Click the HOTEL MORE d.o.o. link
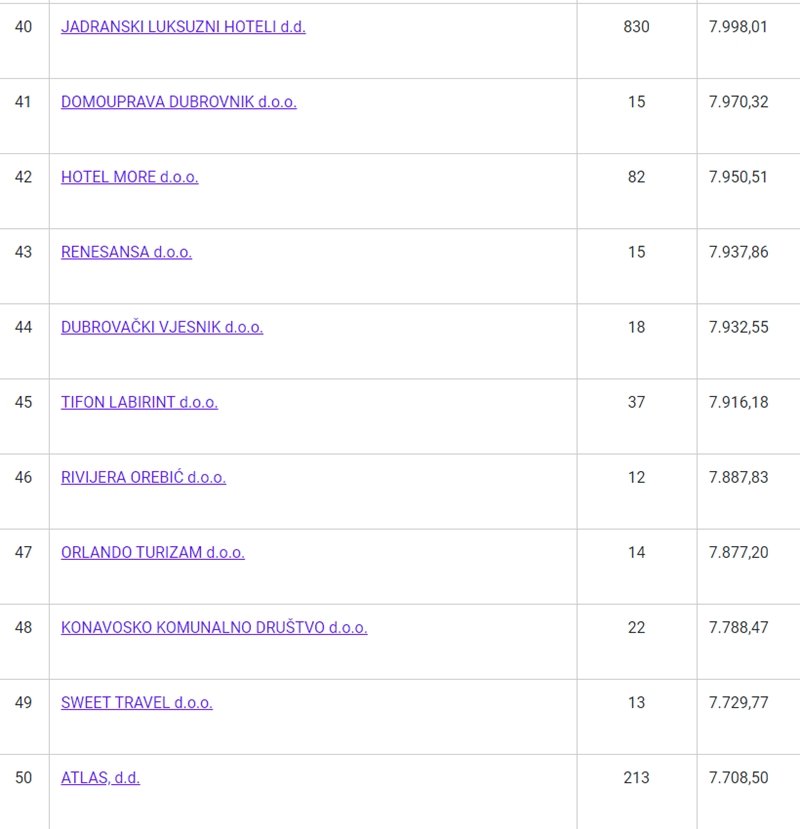Image resolution: width=800 pixels, height=829 pixels. coord(129,177)
